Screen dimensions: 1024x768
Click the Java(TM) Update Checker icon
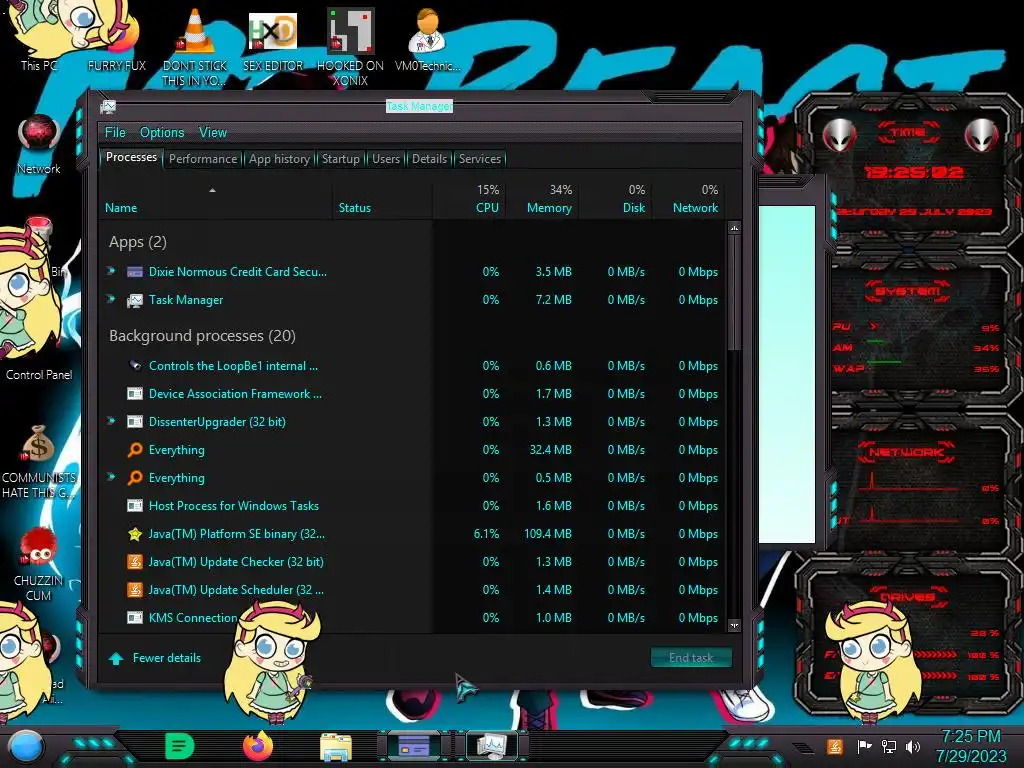pyautogui.click(x=135, y=562)
